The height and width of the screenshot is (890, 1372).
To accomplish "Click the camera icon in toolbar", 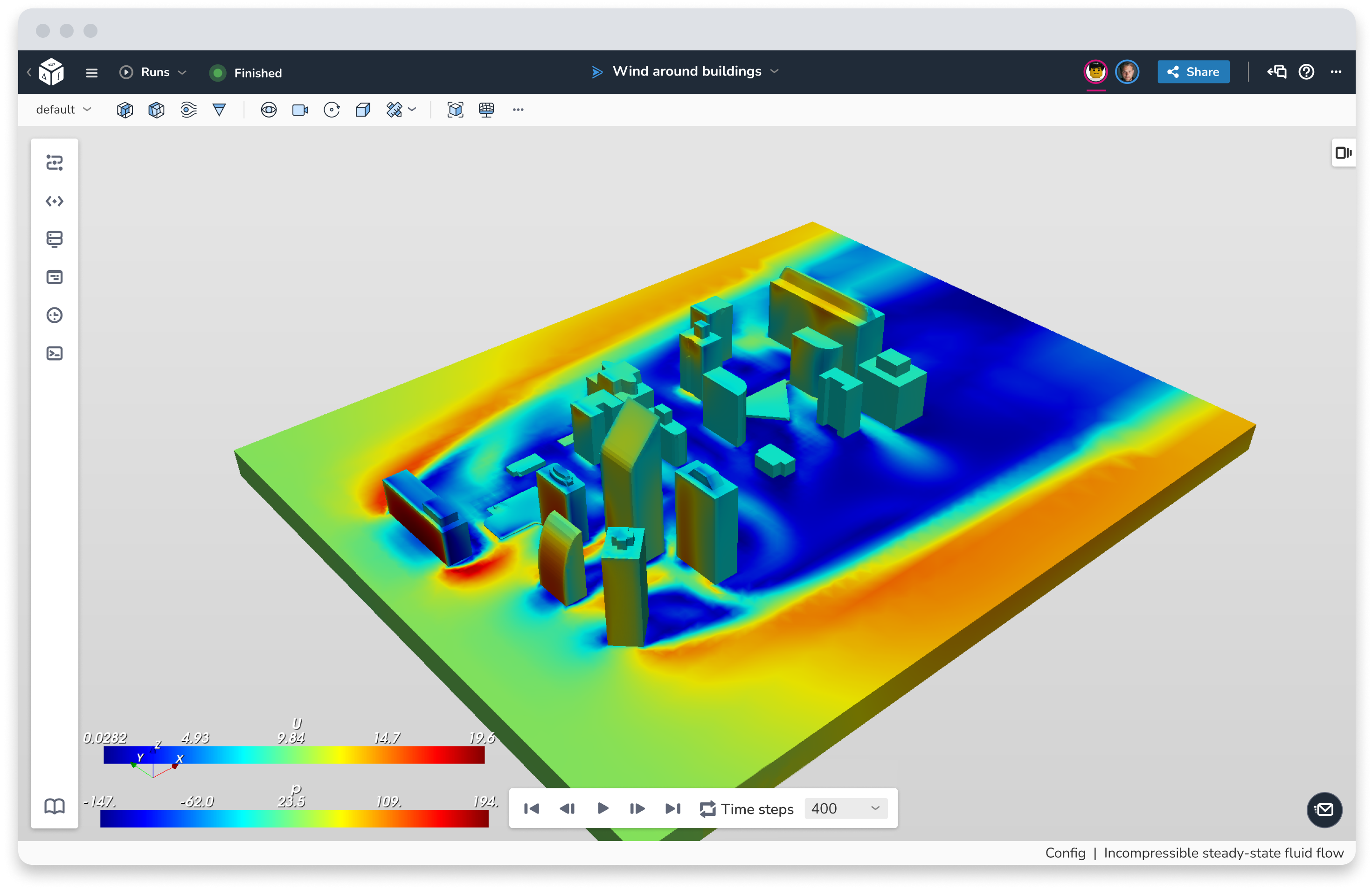I will (300, 110).
